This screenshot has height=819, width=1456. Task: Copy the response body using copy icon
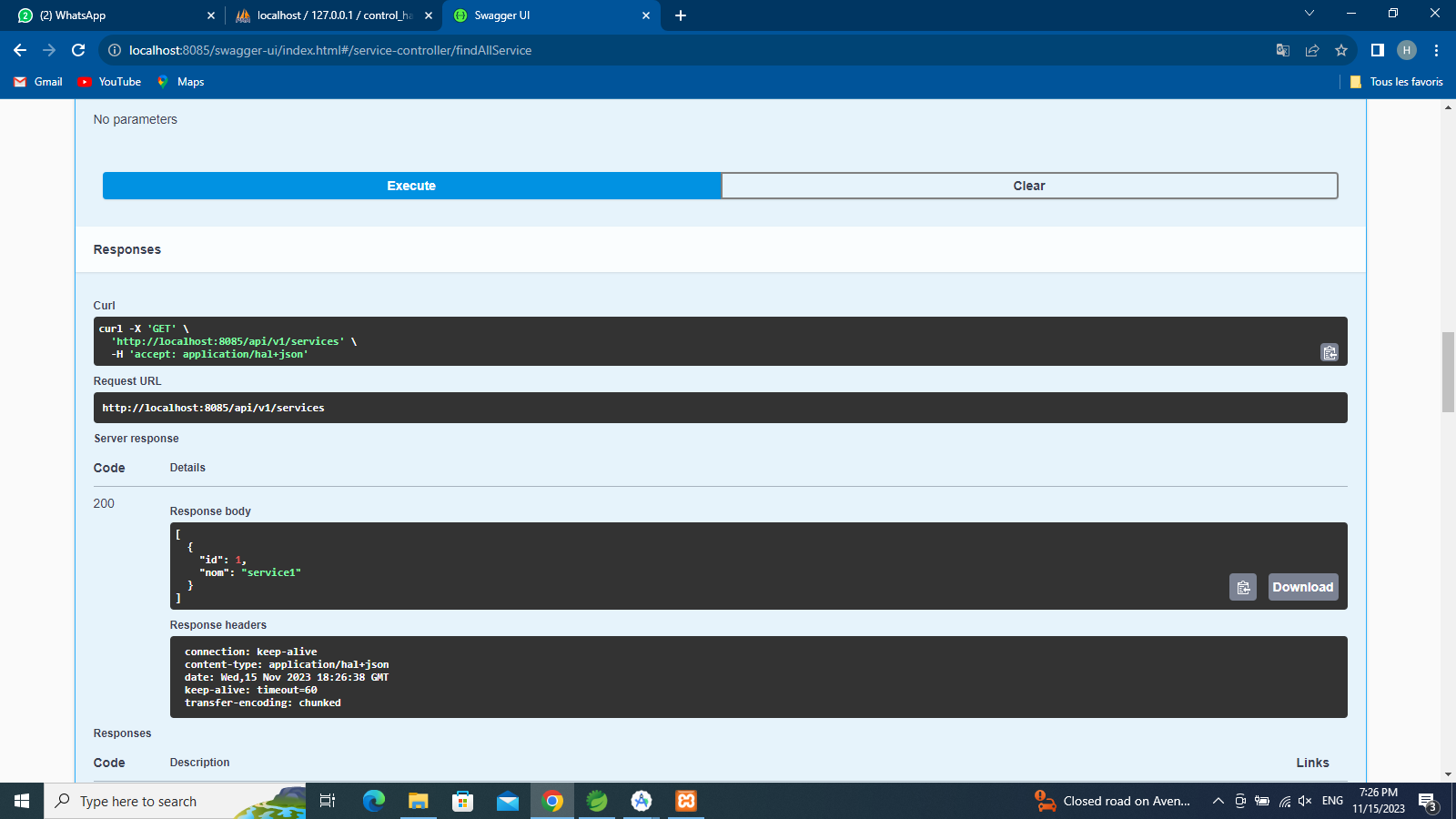1243,587
